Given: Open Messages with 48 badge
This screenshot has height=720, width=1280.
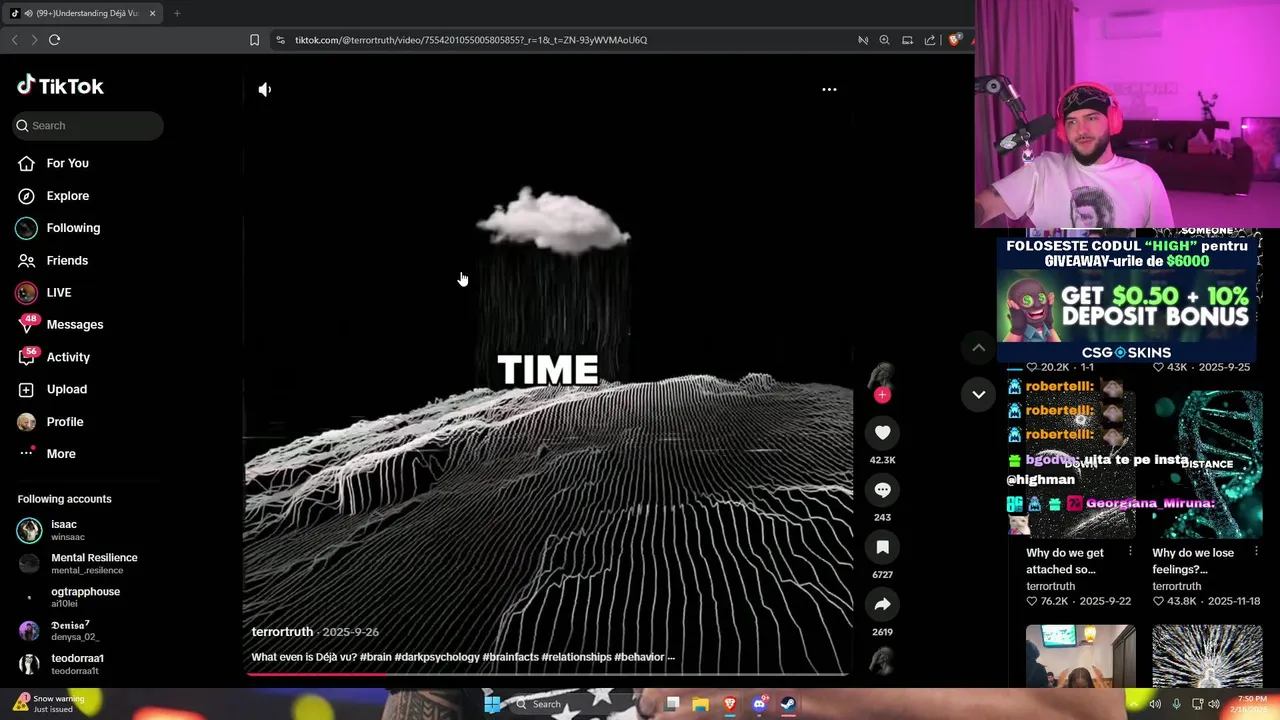Looking at the screenshot, I should point(74,324).
